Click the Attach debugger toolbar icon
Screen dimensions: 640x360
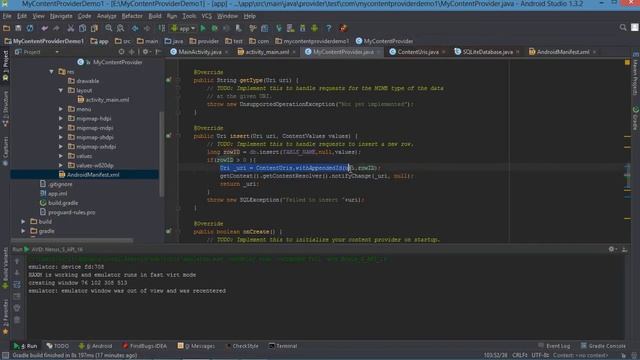pyautogui.click(x=238, y=28)
